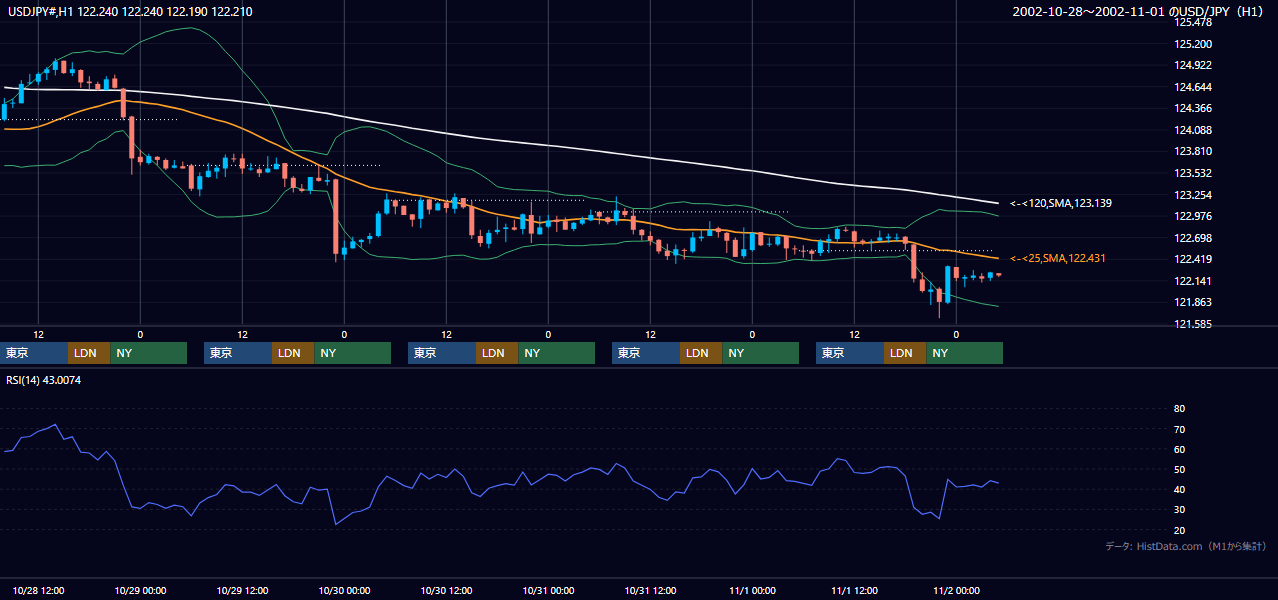Click price axis value 121.585
This screenshot has height=600, width=1278.
[1193, 324]
